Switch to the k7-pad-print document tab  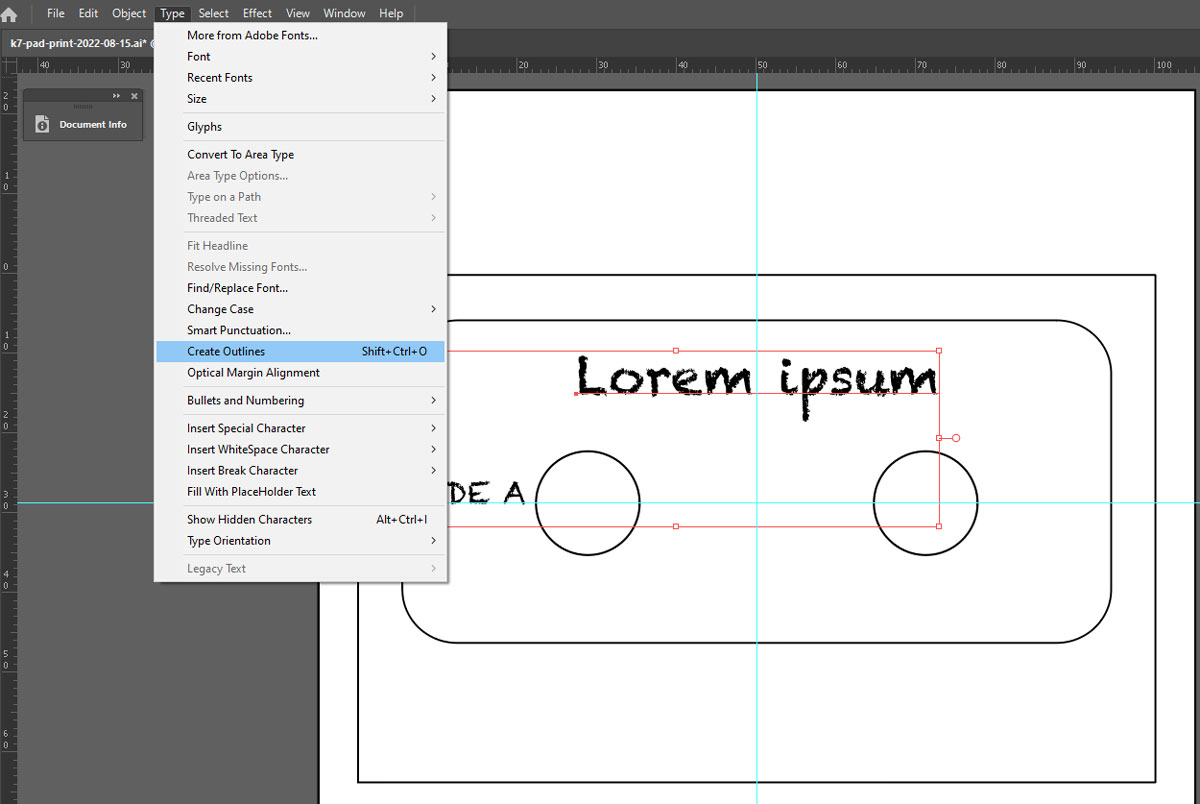tap(77, 43)
